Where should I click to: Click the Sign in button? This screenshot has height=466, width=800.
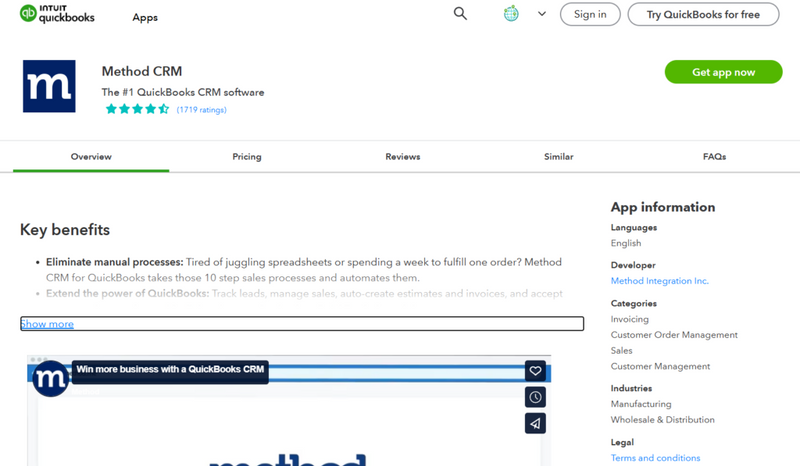click(x=590, y=14)
